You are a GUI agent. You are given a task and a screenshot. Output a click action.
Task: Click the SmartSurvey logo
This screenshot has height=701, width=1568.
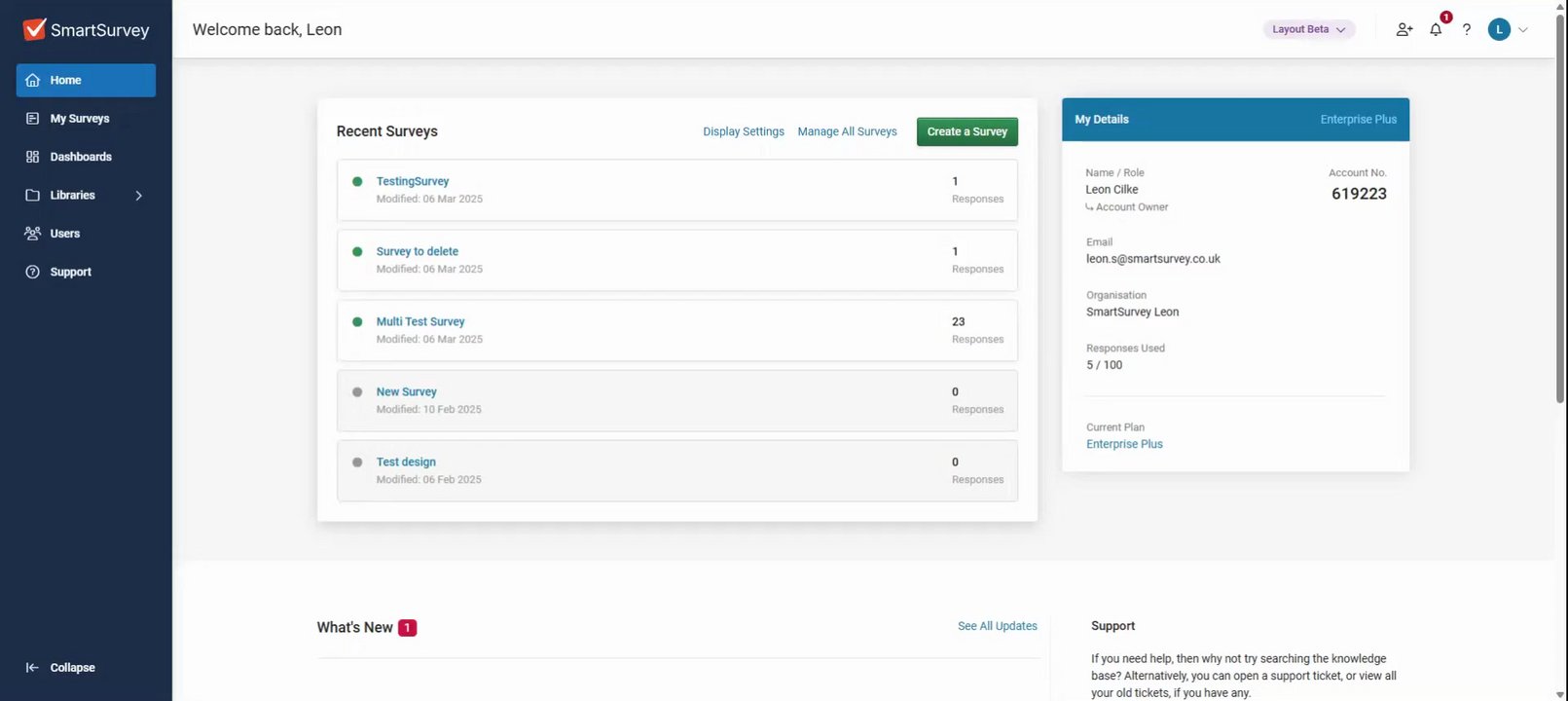86,29
